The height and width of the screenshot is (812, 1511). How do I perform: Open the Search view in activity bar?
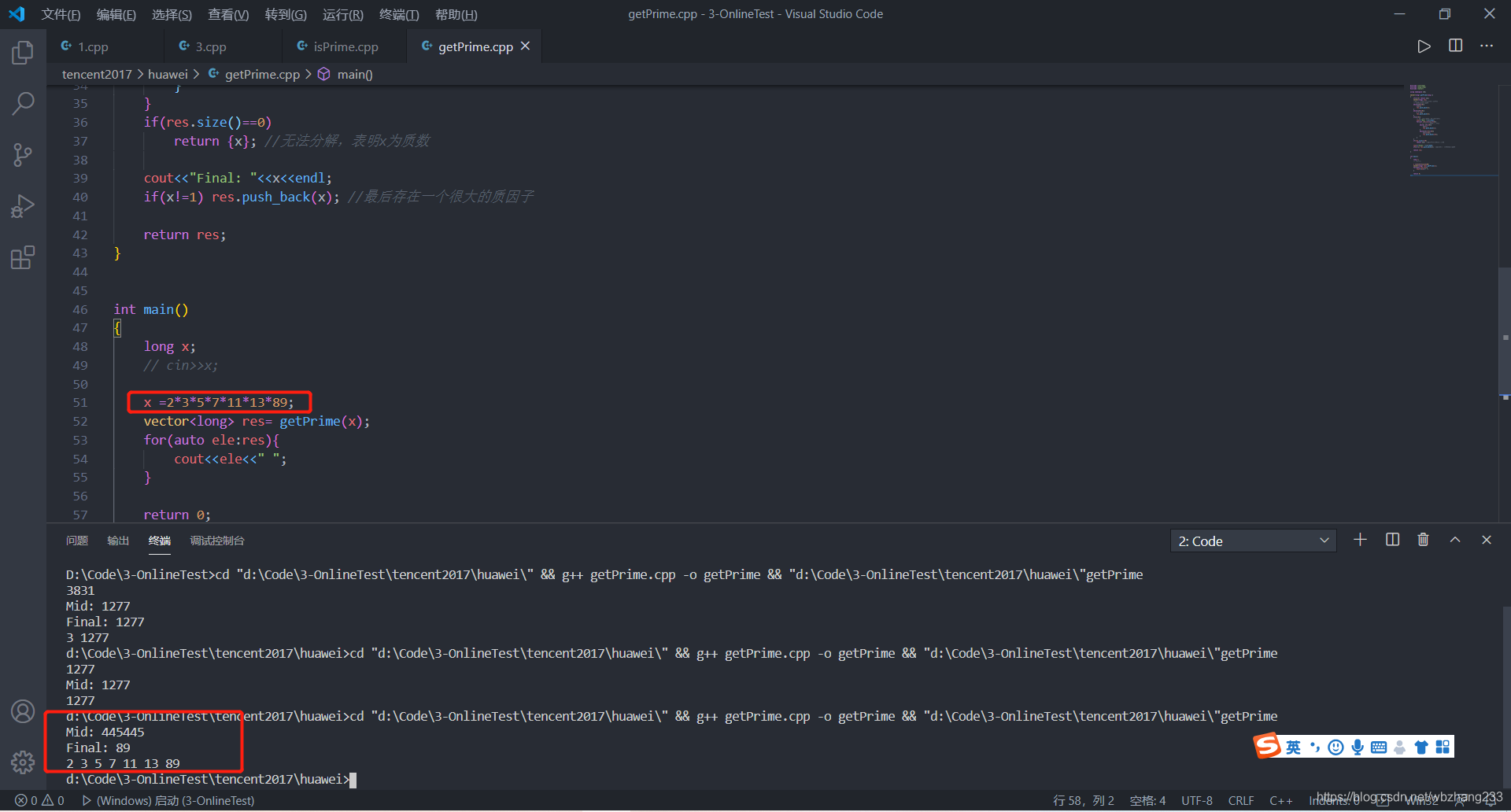point(23,103)
